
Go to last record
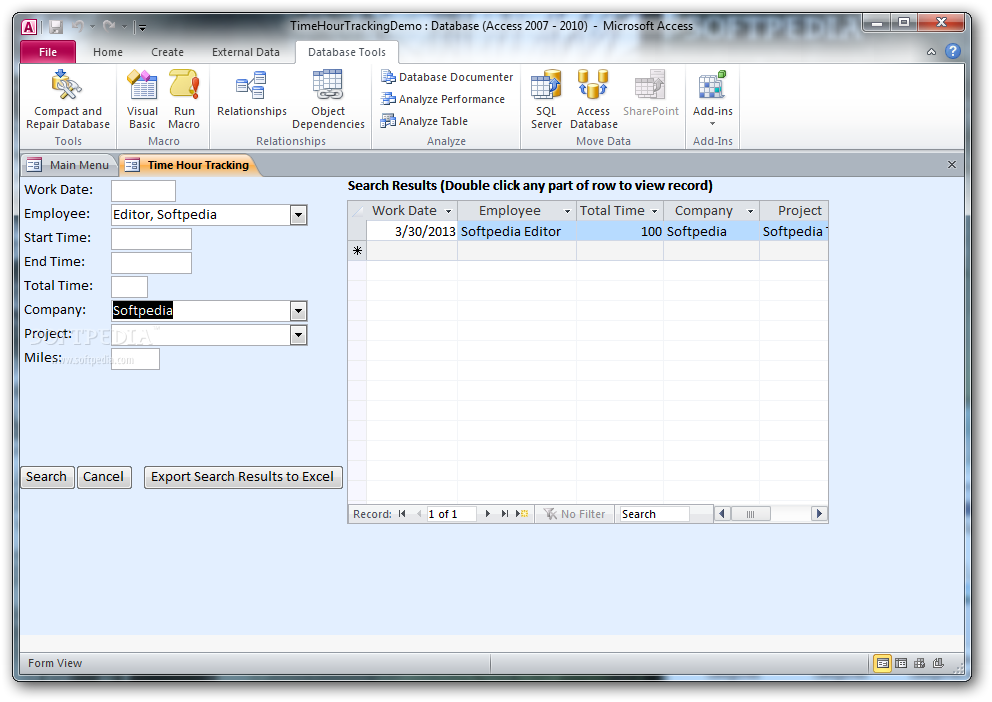pos(504,514)
